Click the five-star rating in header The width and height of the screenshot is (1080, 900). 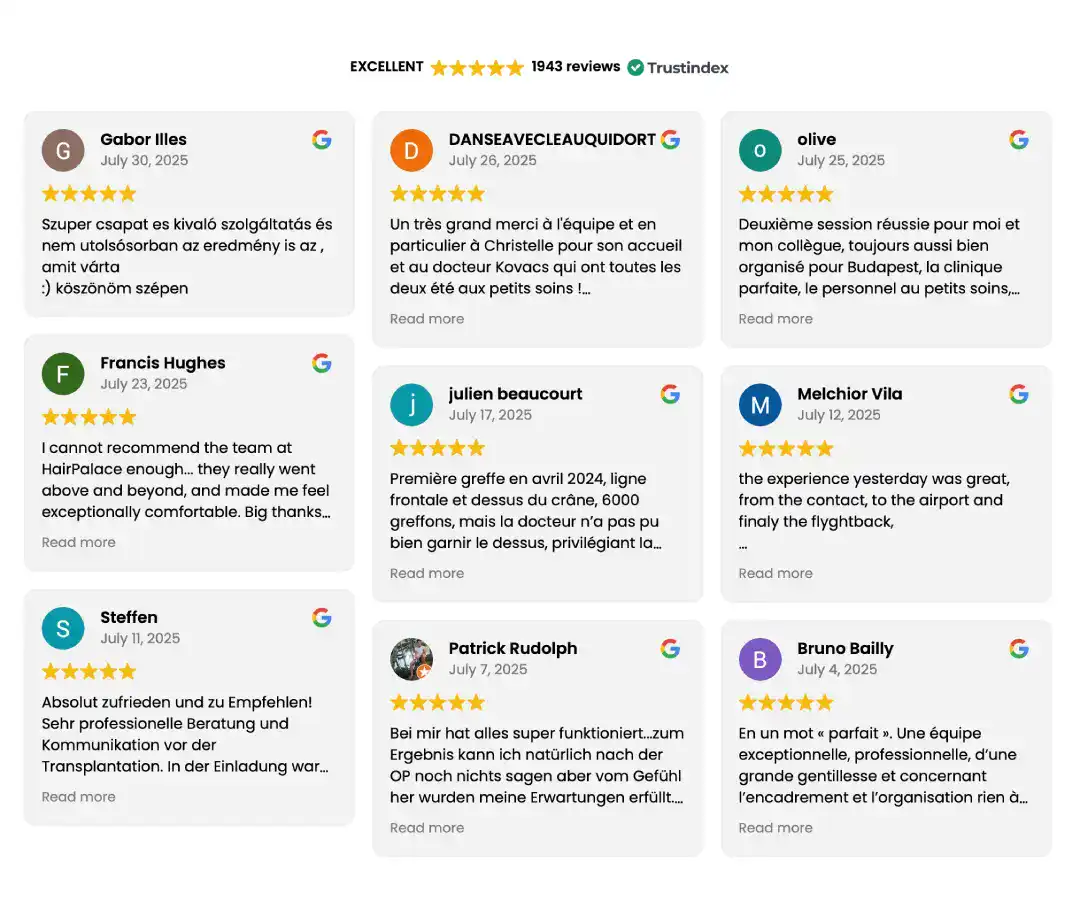[477, 68]
